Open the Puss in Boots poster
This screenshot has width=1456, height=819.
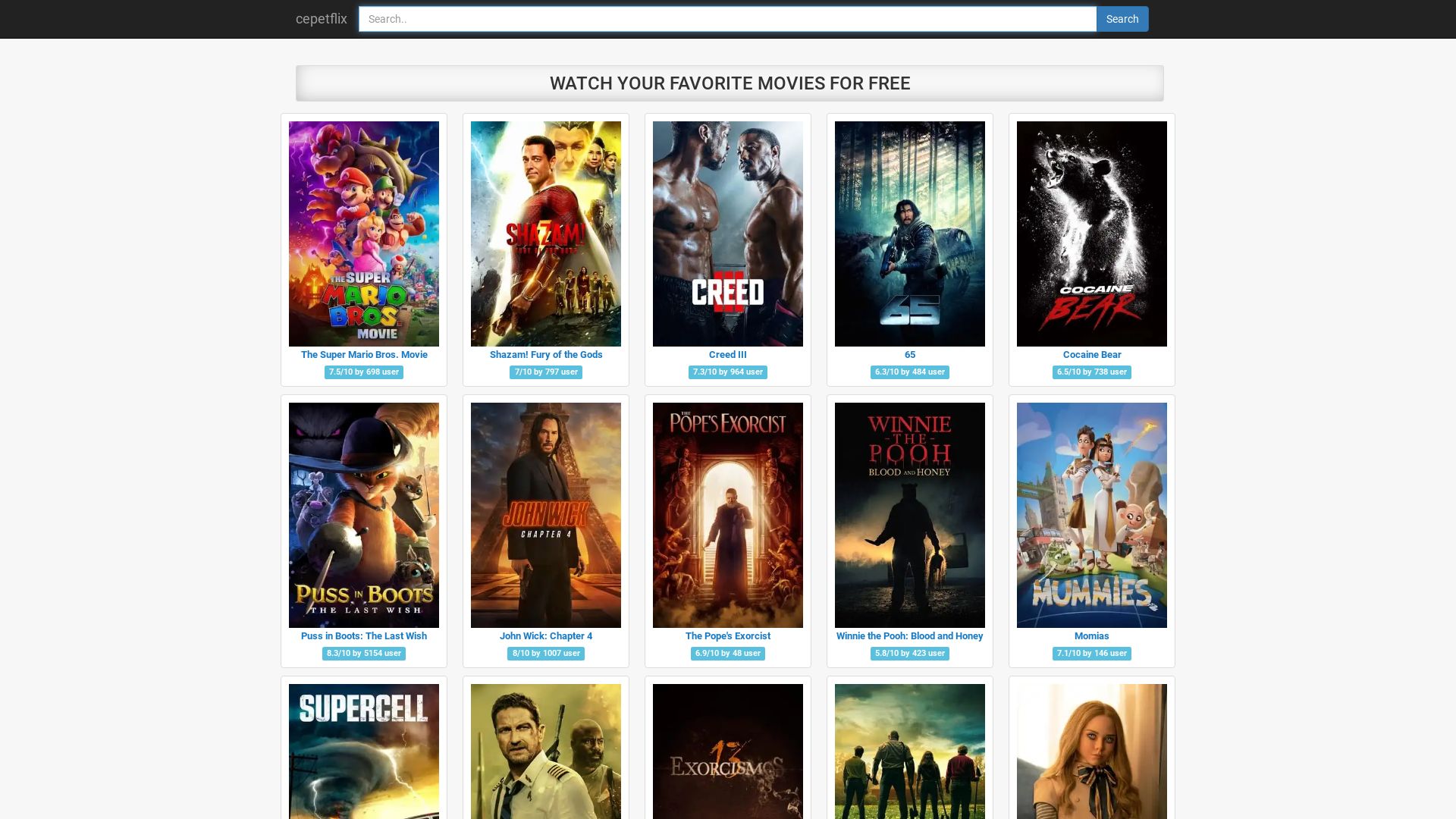[x=364, y=515]
